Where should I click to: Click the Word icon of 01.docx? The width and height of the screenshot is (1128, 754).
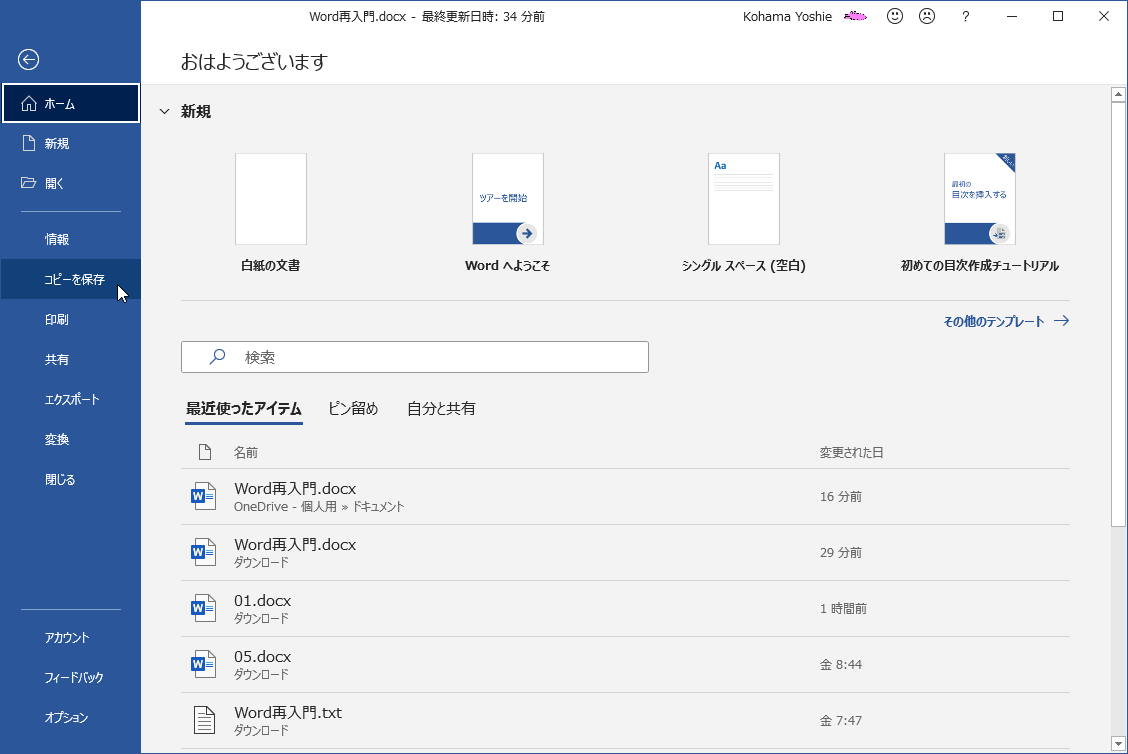tap(204, 609)
